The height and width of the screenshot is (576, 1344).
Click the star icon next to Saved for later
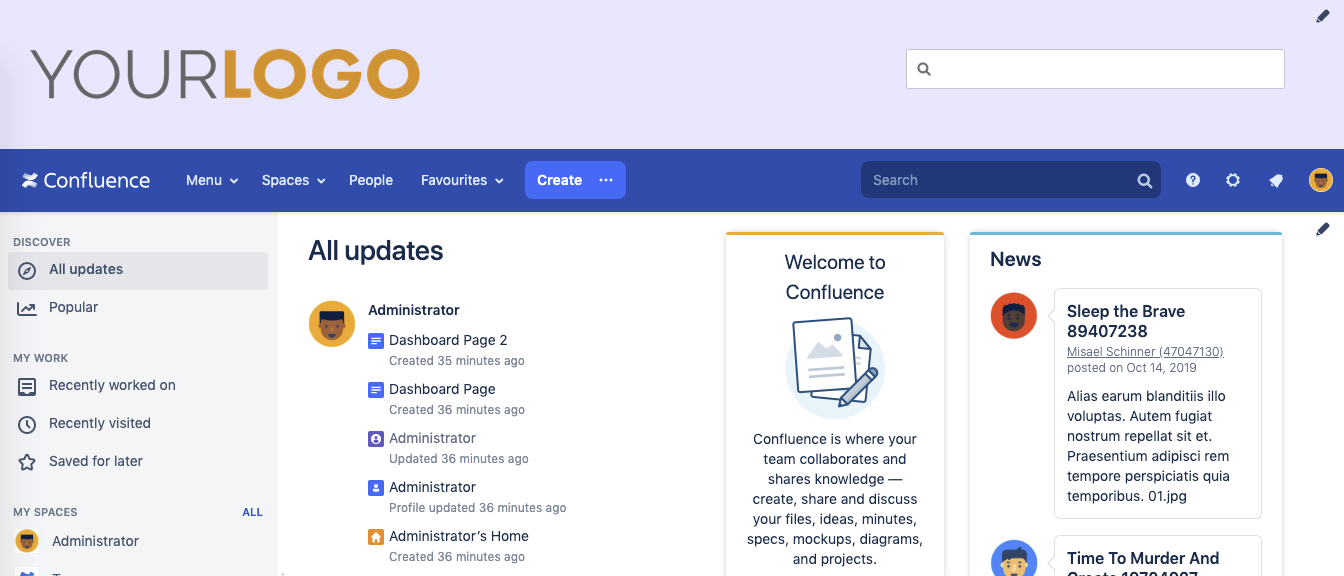pyautogui.click(x=28, y=462)
